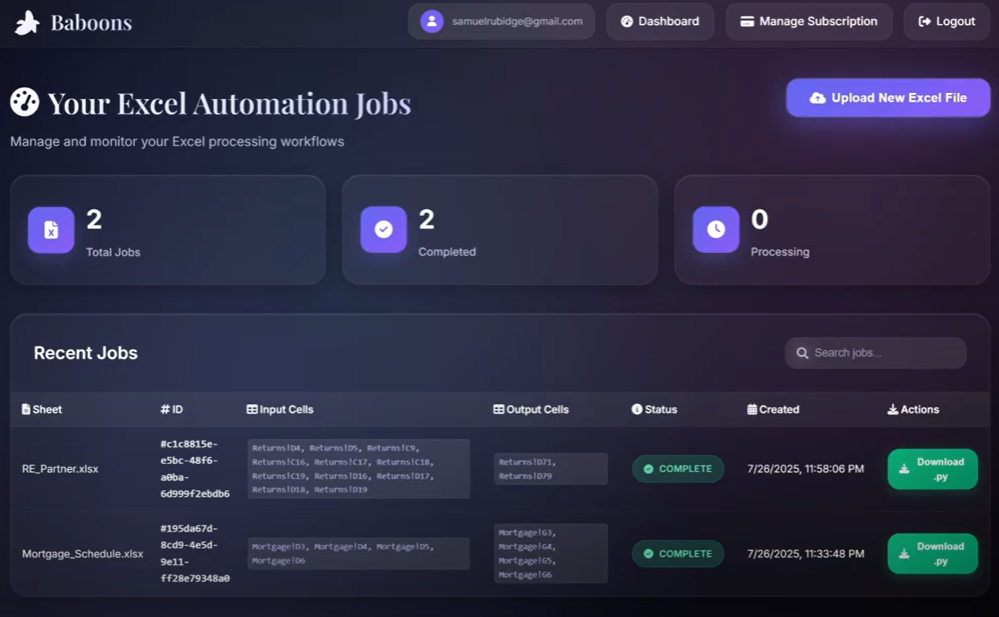Focus the Search jobs field

pyautogui.click(x=875, y=352)
